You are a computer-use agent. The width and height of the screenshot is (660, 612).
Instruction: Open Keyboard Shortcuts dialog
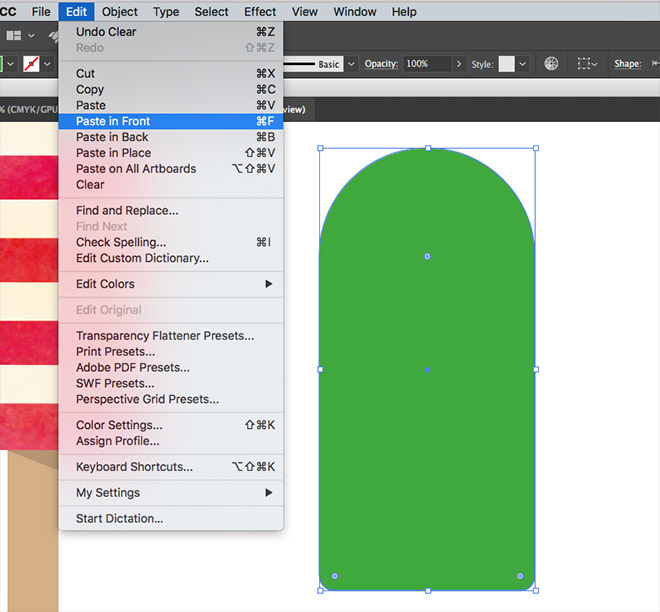171,467
